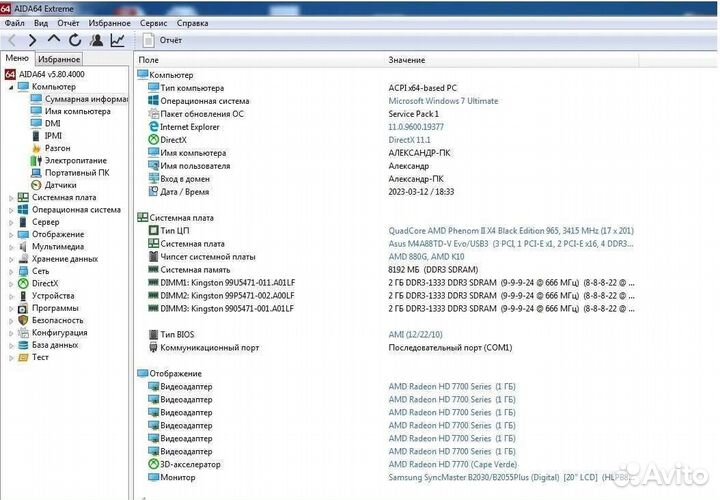Screen dimensions: 720x500
Task: Click the Значение column header
Action: 406,60
